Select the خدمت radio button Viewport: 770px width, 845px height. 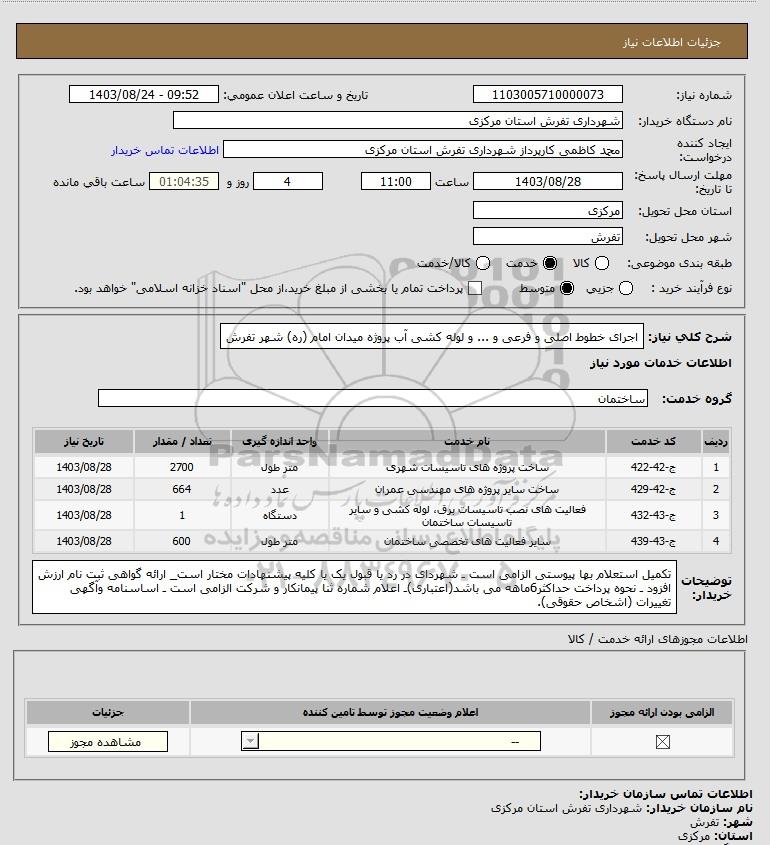pos(550,263)
